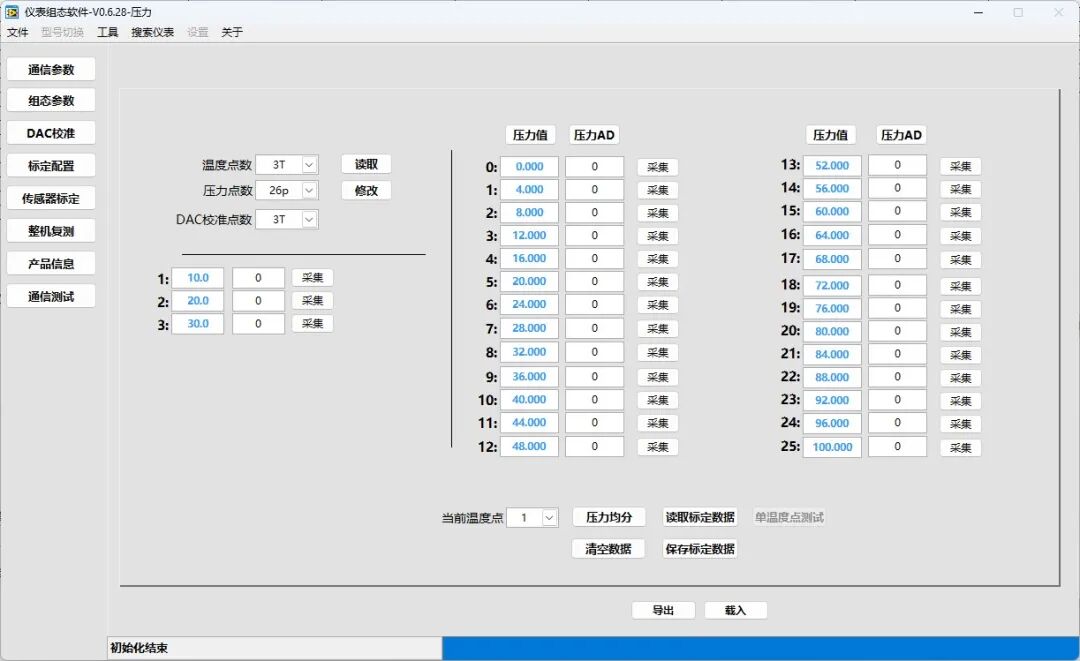Open the 整机复测 panel
The height and width of the screenshot is (661, 1080).
coord(50,230)
